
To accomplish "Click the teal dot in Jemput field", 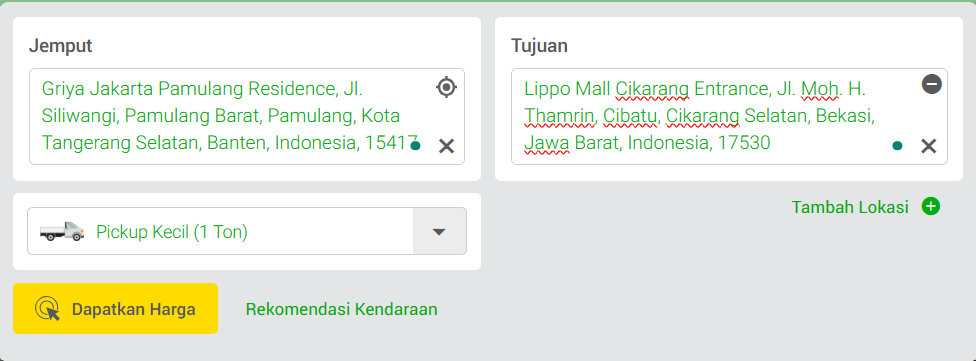I will [415, 146].
